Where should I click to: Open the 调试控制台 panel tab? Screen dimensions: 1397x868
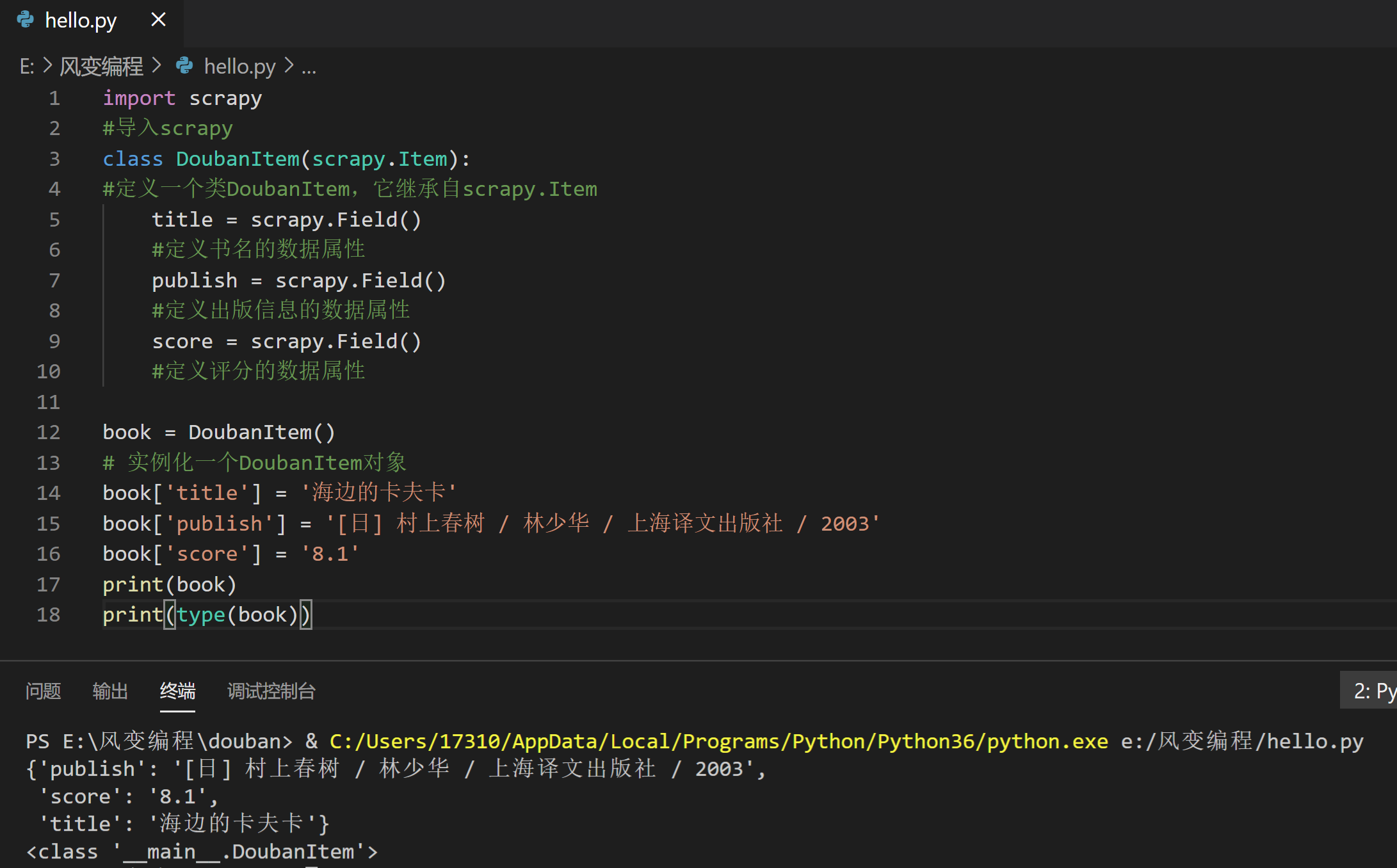pyautogui.click(x=271, y=691)
